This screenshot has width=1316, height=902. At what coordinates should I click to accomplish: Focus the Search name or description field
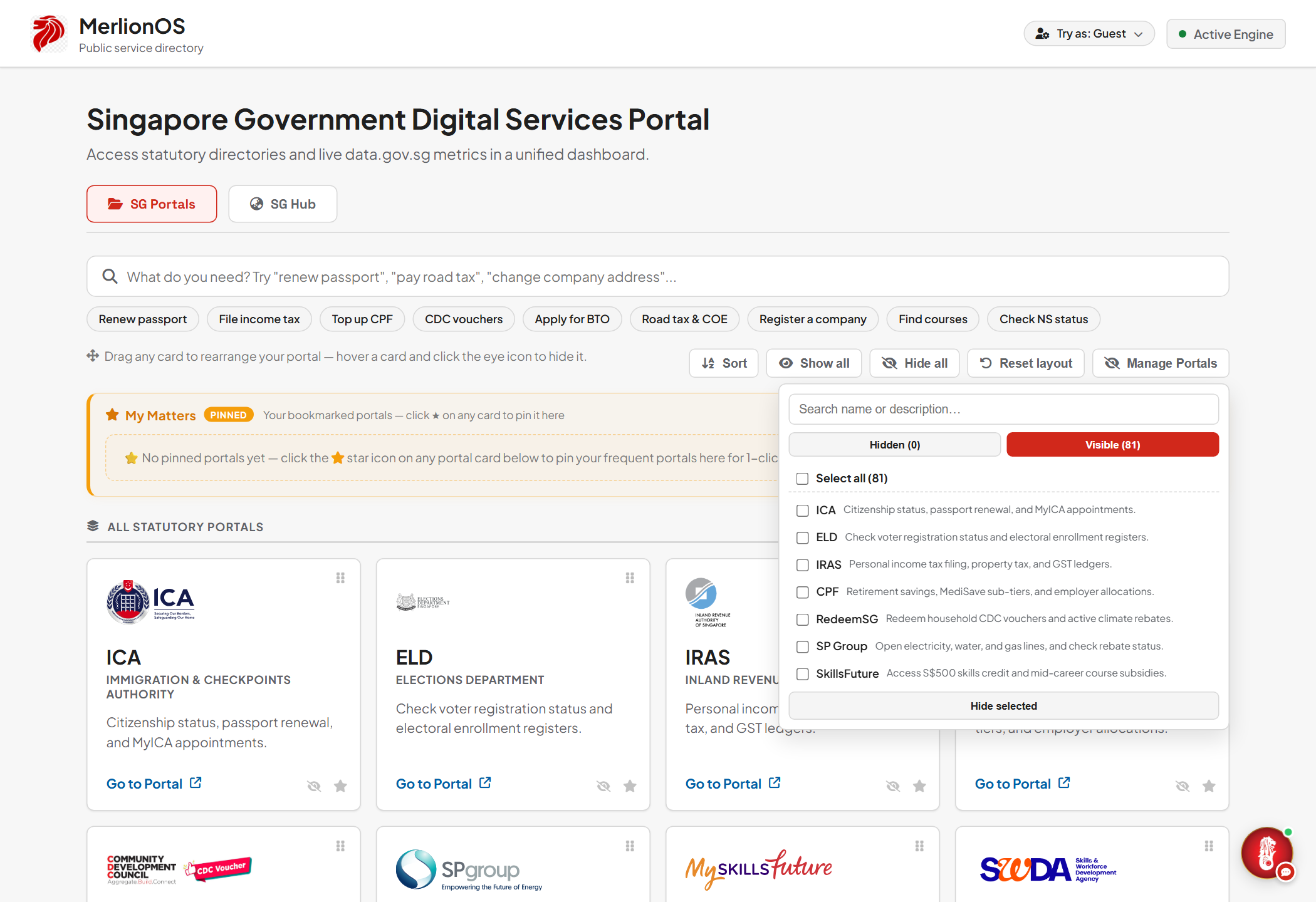[1004, 409]
